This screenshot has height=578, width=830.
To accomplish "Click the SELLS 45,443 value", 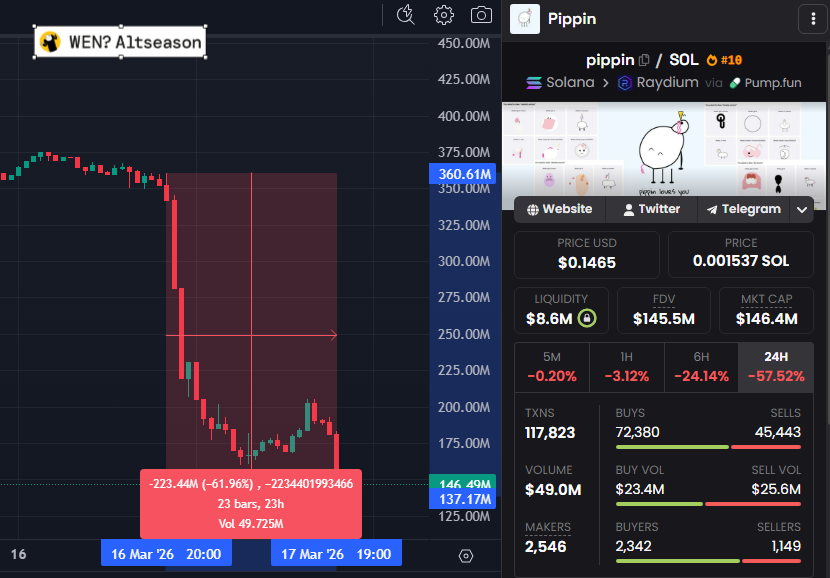I will click(778, 432).
